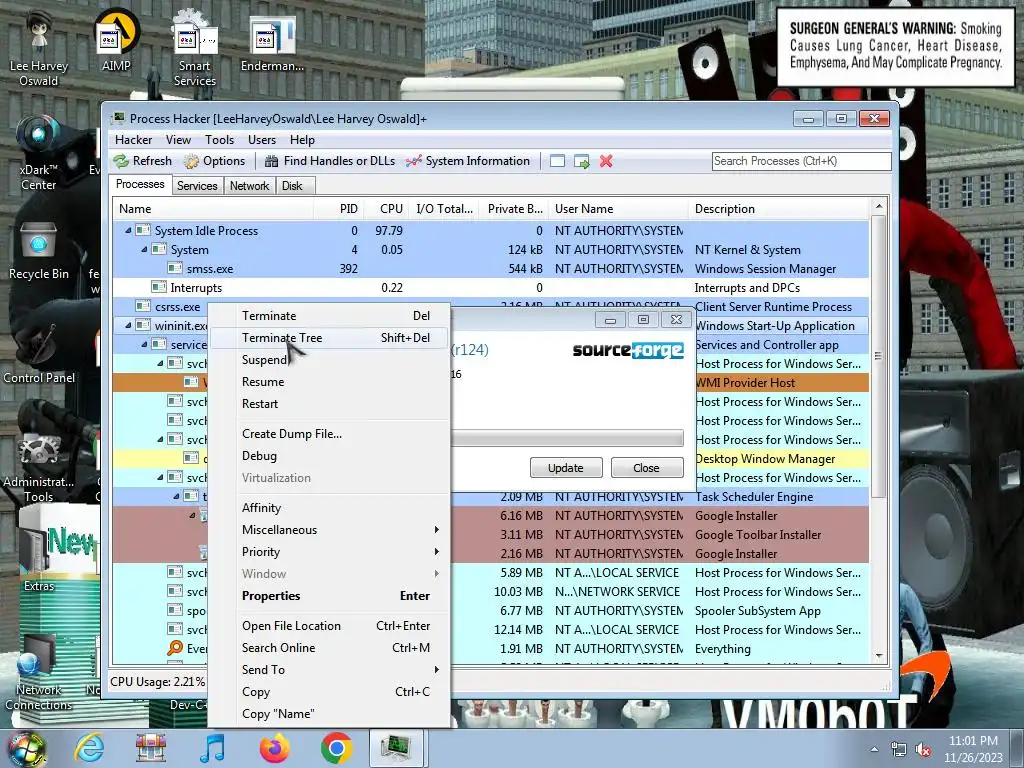Image resolution: width=1024 pixels, height=768 pixels.
Task: Choose Search Online menu entry
Action: tap(329, 648)
